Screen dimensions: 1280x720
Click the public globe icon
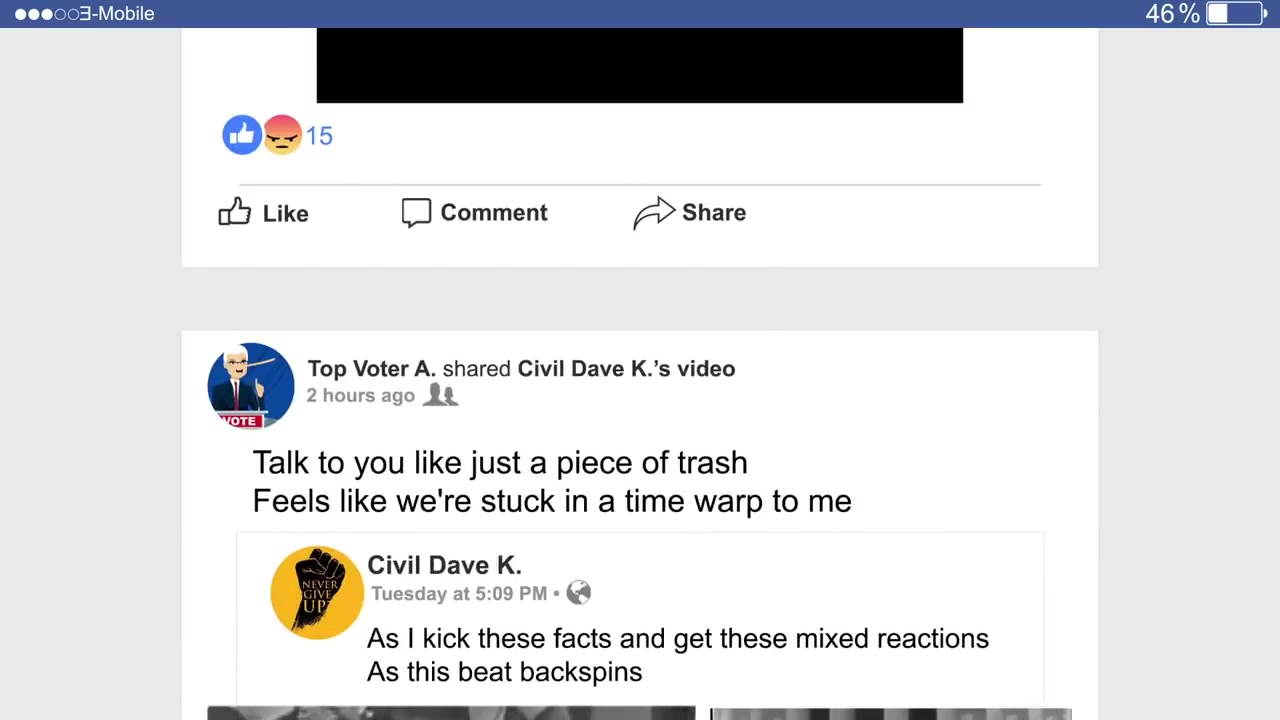(x=579, y=593)
